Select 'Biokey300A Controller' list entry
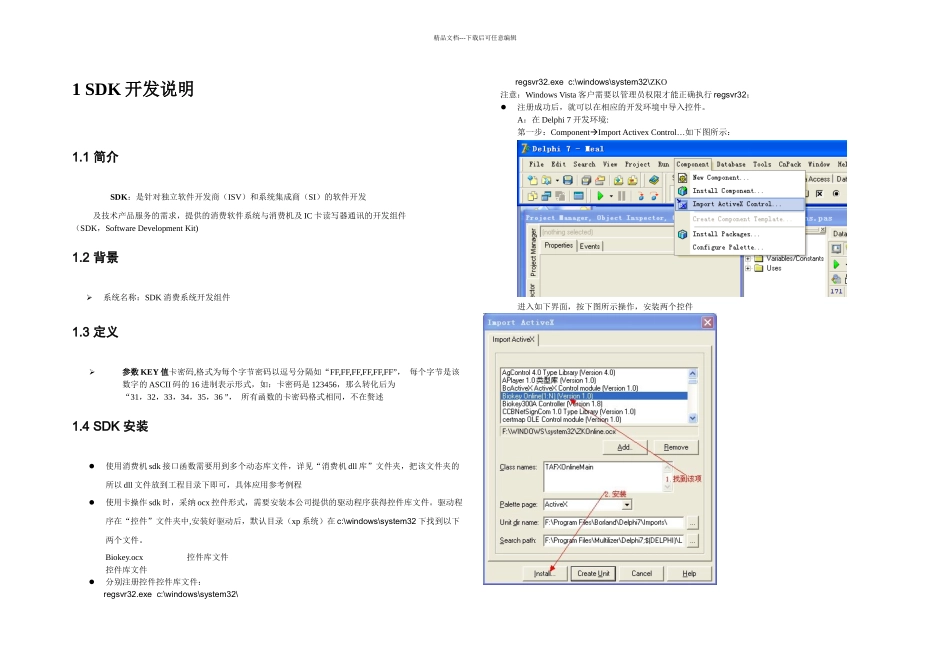 point(594,404)
